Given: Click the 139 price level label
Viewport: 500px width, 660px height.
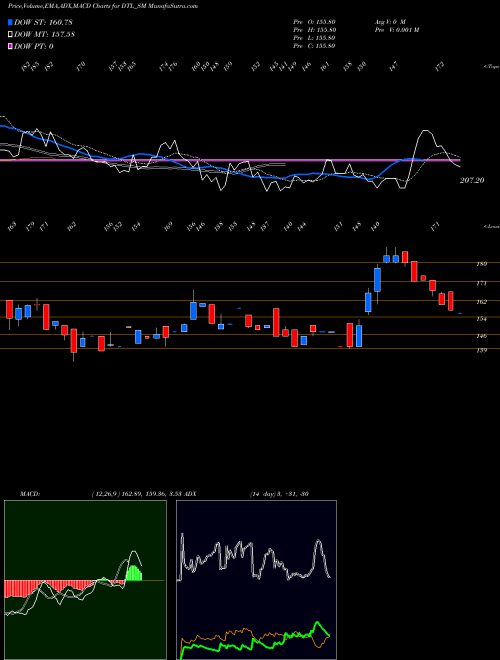Looking at the screenshot, I should pos(481,350).
